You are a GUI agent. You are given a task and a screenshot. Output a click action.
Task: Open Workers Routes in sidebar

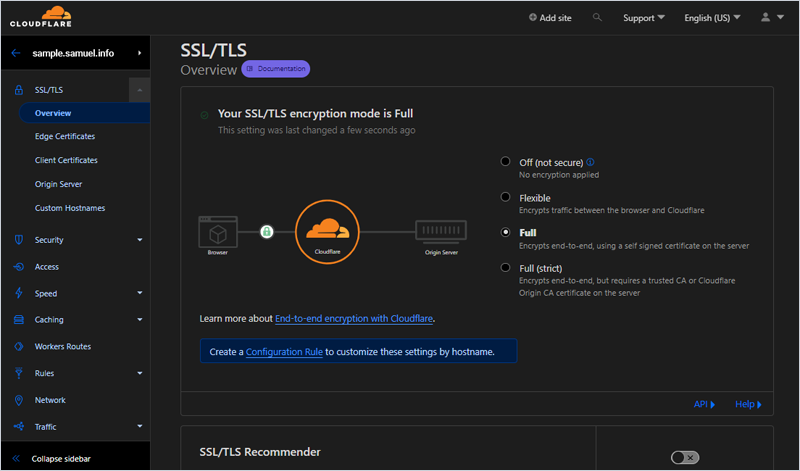coord(63,346)
